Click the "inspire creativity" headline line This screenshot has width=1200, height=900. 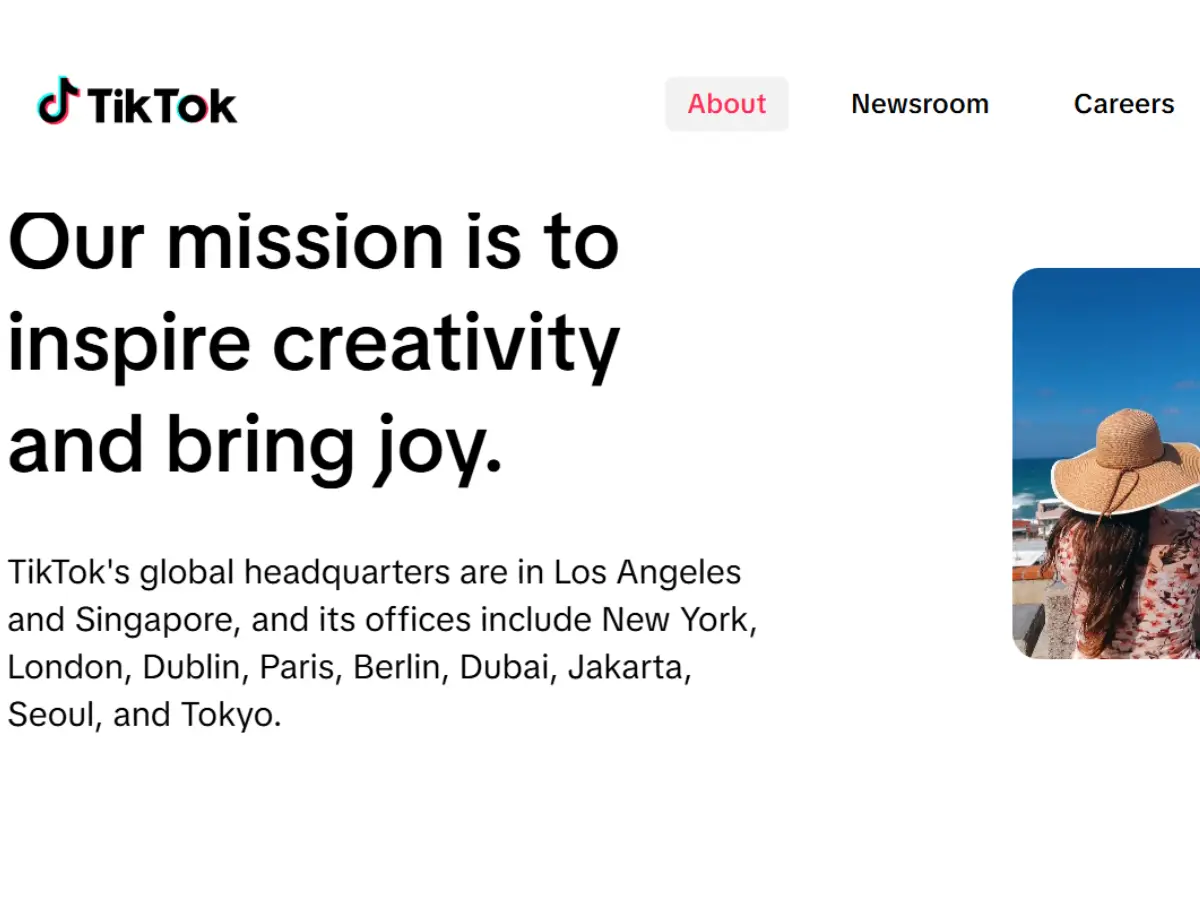point(313,342)
